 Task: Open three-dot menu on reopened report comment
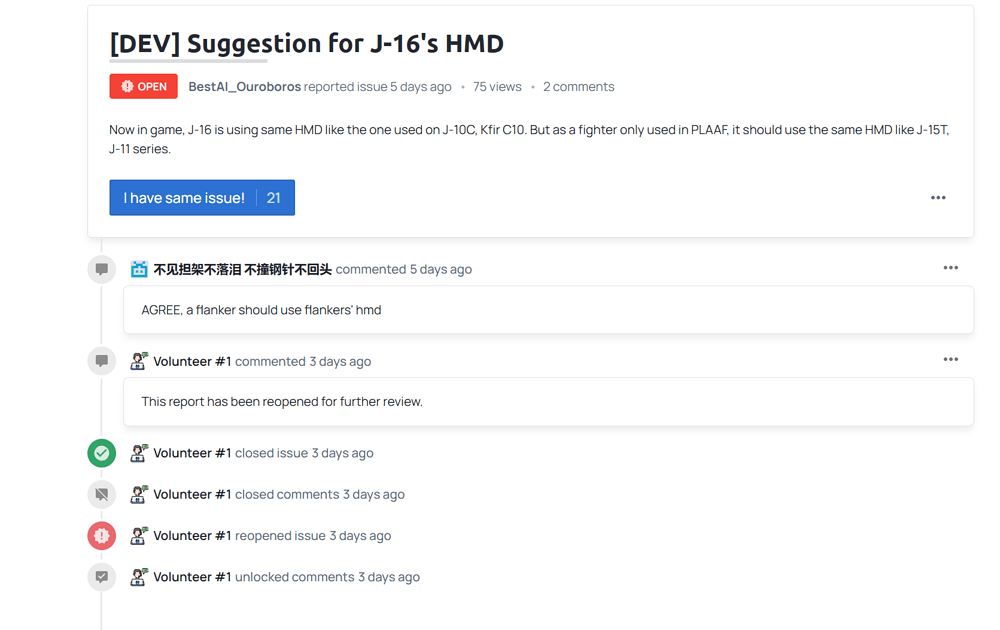(951, 360)
